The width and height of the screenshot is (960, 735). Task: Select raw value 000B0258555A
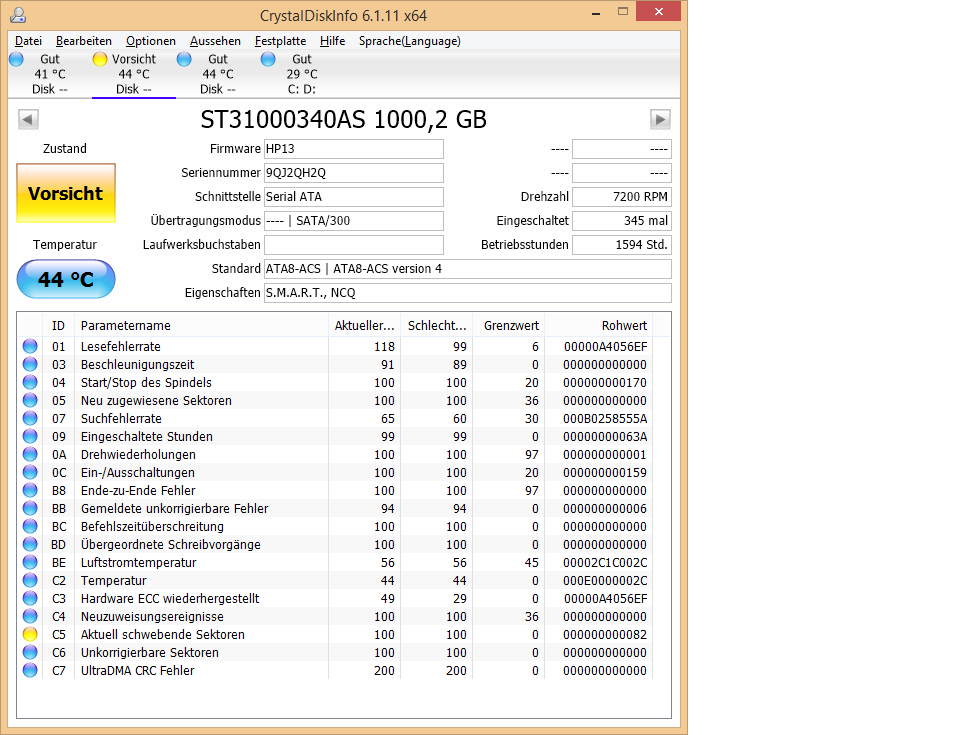[605, 418]
